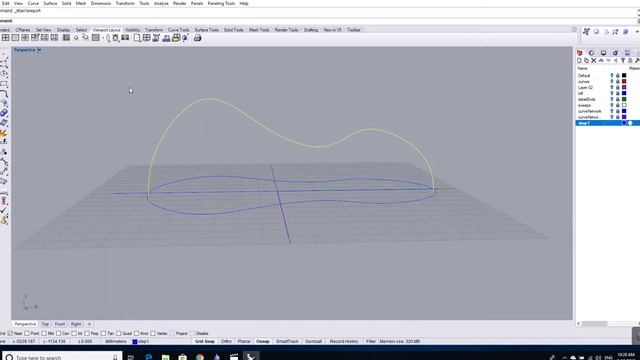
Task: Toggle the Gumball status button
Action: click(x=313, y=341)
